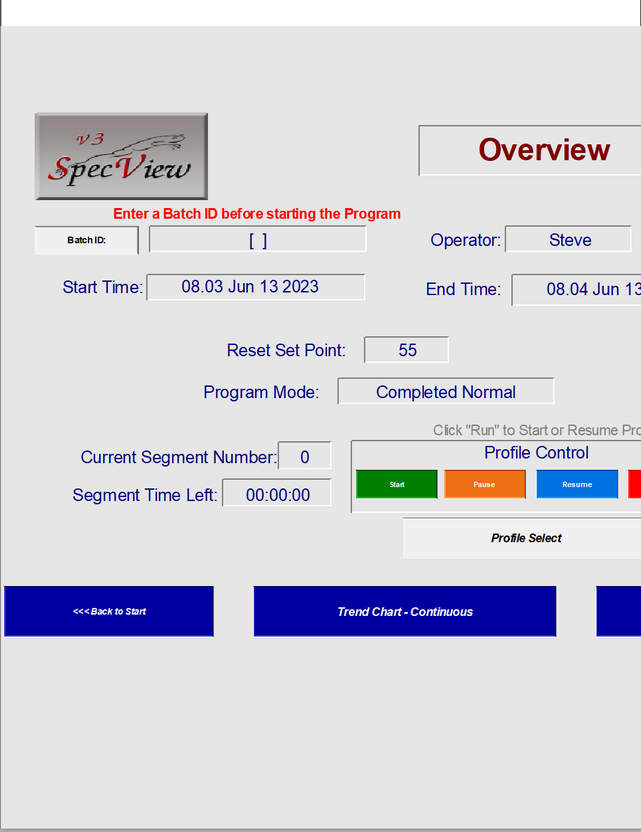This screenshot has height=832, width=641.
Task: Select the Batch ID entry field
Action: tap(258, 240)
